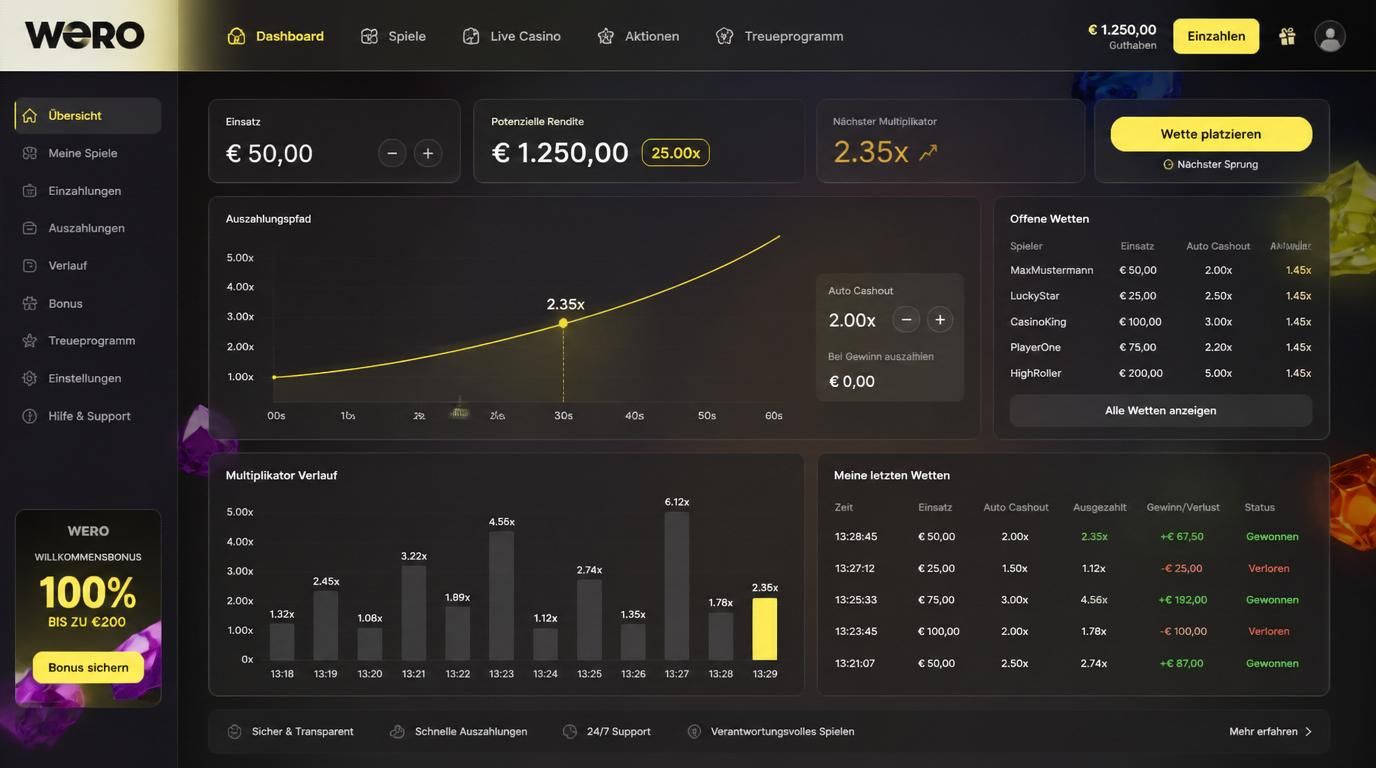
Task: Click the 6.12x bar at 13:27
Action: pyautogui.click(x=677, y=586)
